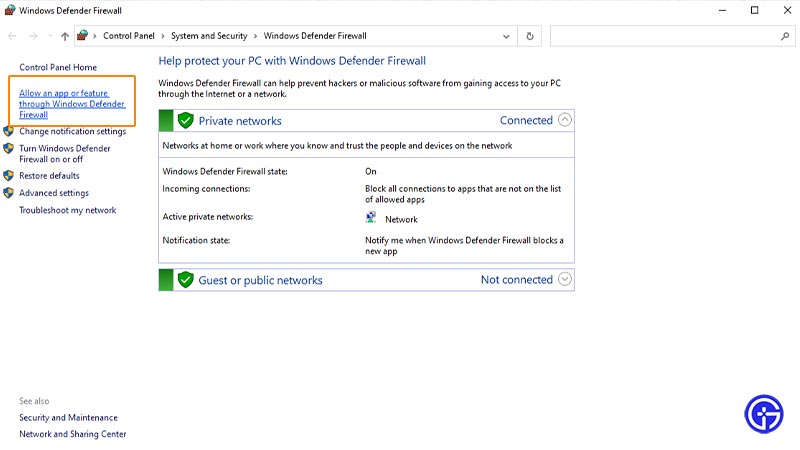
Task: Click the Guest or public networks heading
Action: pyautogui.click(x=260, y=280)
